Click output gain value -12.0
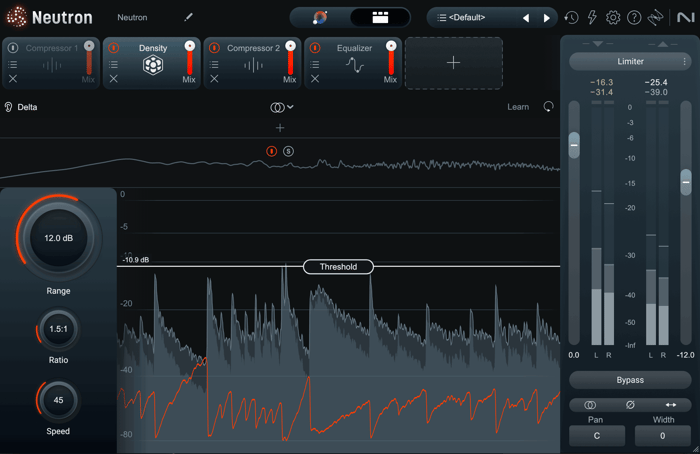Image resolution: width=700 pixels, height=454 pixels. pos(685,355)
